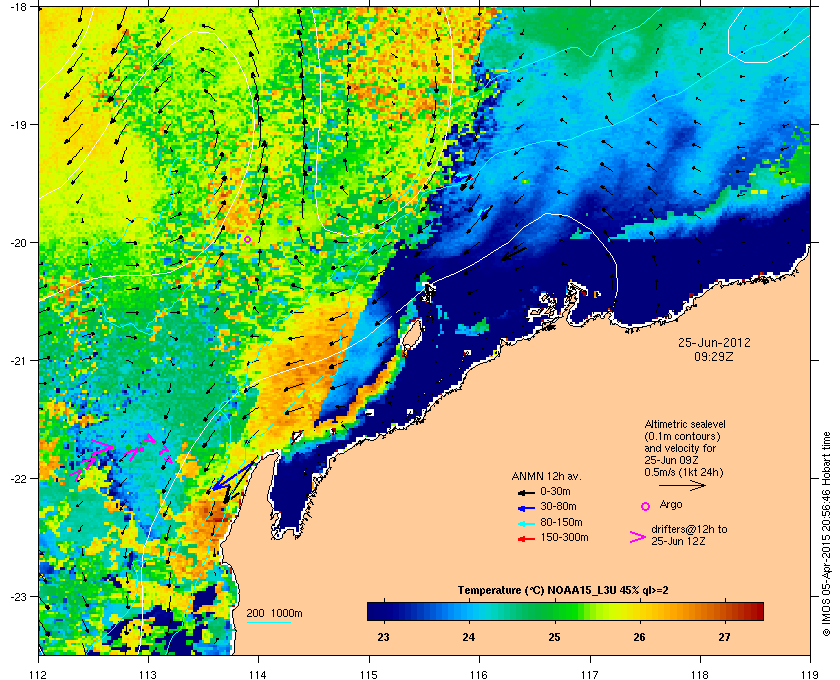
Task: Click the large blue current arrow near -22
Action: point(232,476)
